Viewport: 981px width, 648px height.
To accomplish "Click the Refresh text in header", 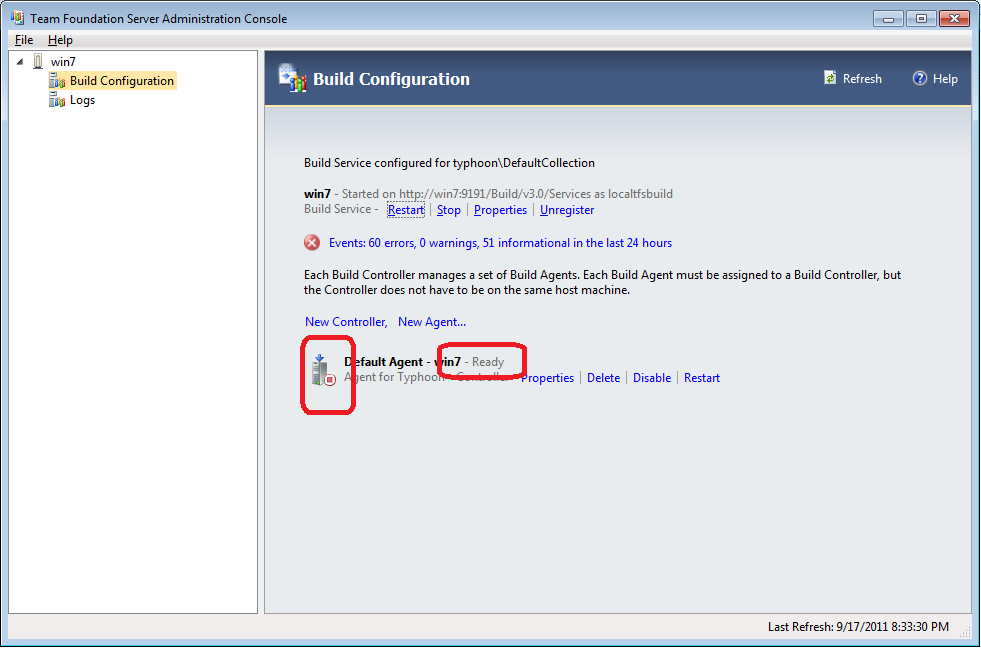I will tap(862, 79).
